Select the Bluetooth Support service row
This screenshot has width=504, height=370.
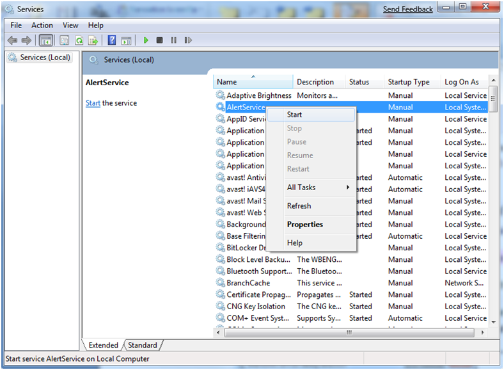pos(351,271)
